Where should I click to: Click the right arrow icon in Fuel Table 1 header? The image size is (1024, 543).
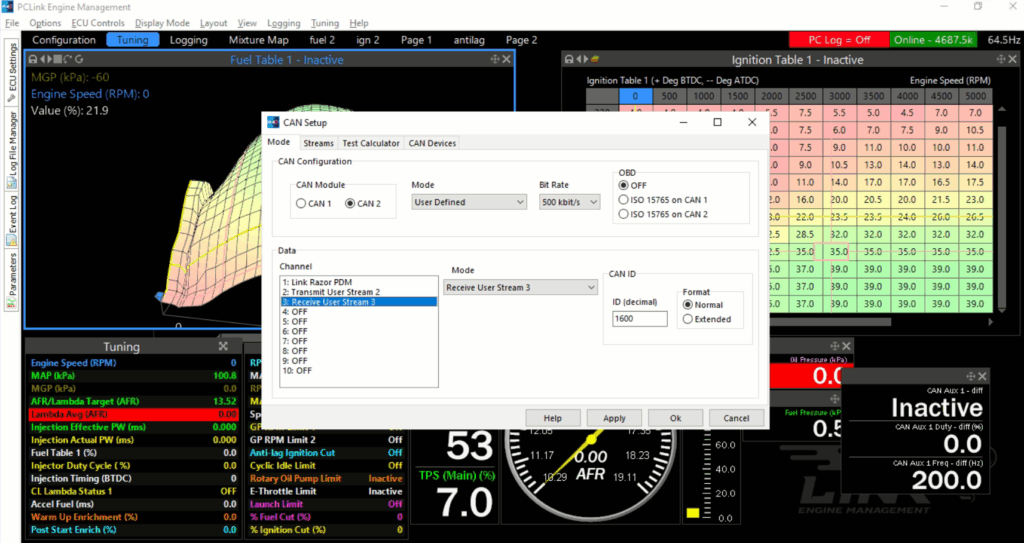(50, 59)
